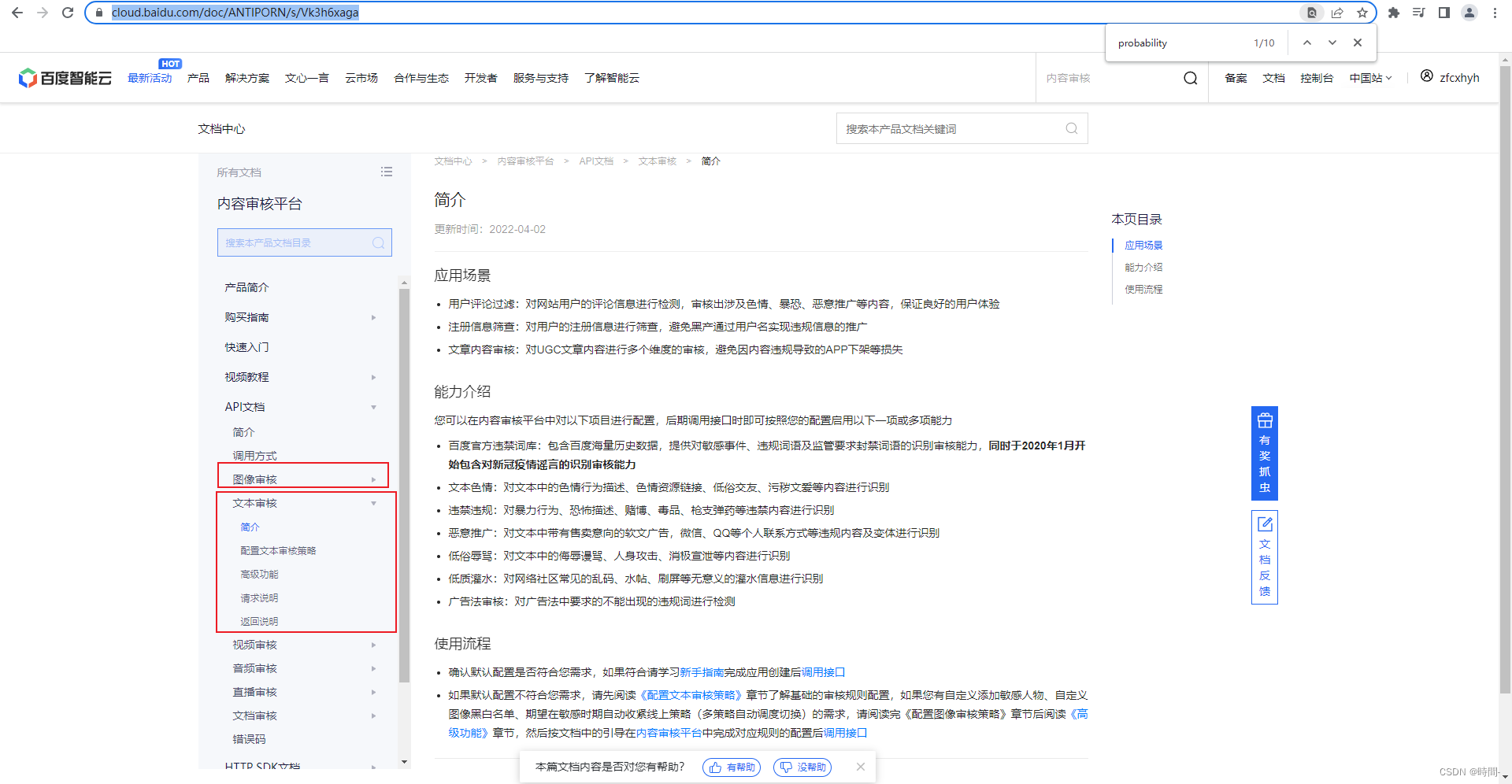This screenshot has height=784, width=1512.
Task: Open 配置文本审核策略 in sidebar
Action: point(278,551)
